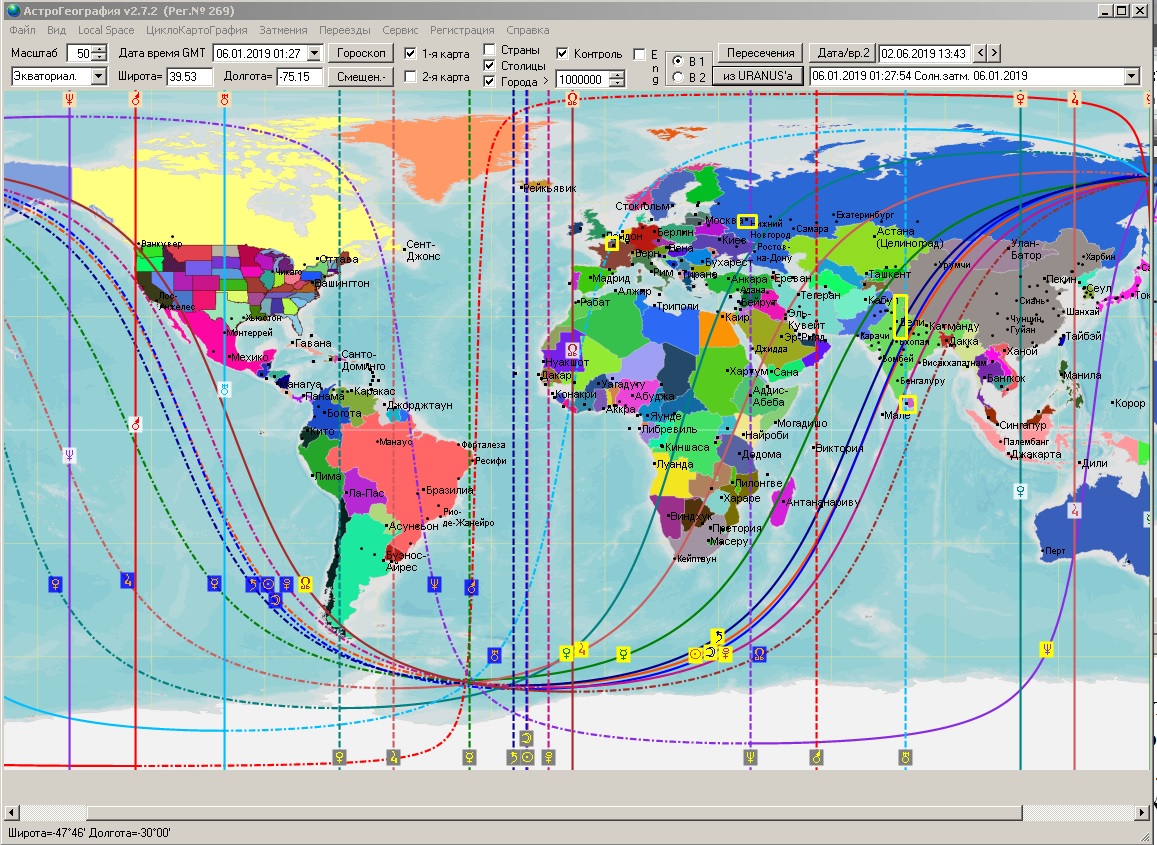The height and width of the screenshot is (845, 1157).
Task: Open the Экваториал. coordinate system dropdown
Action: pyautogui.click(x=99, y=76)
